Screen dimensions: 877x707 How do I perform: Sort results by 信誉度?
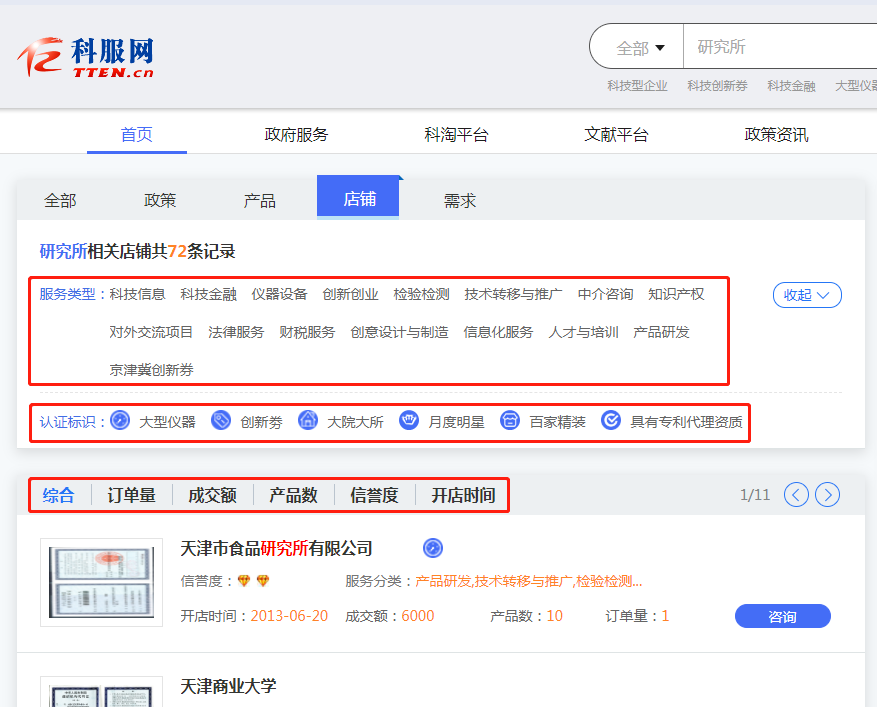(374, 495)
